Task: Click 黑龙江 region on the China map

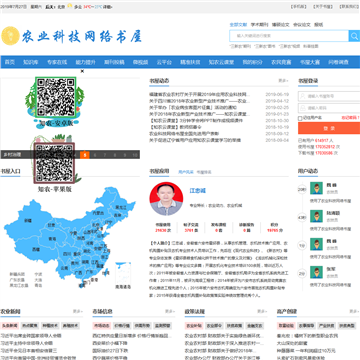Action: coord(121,207)
